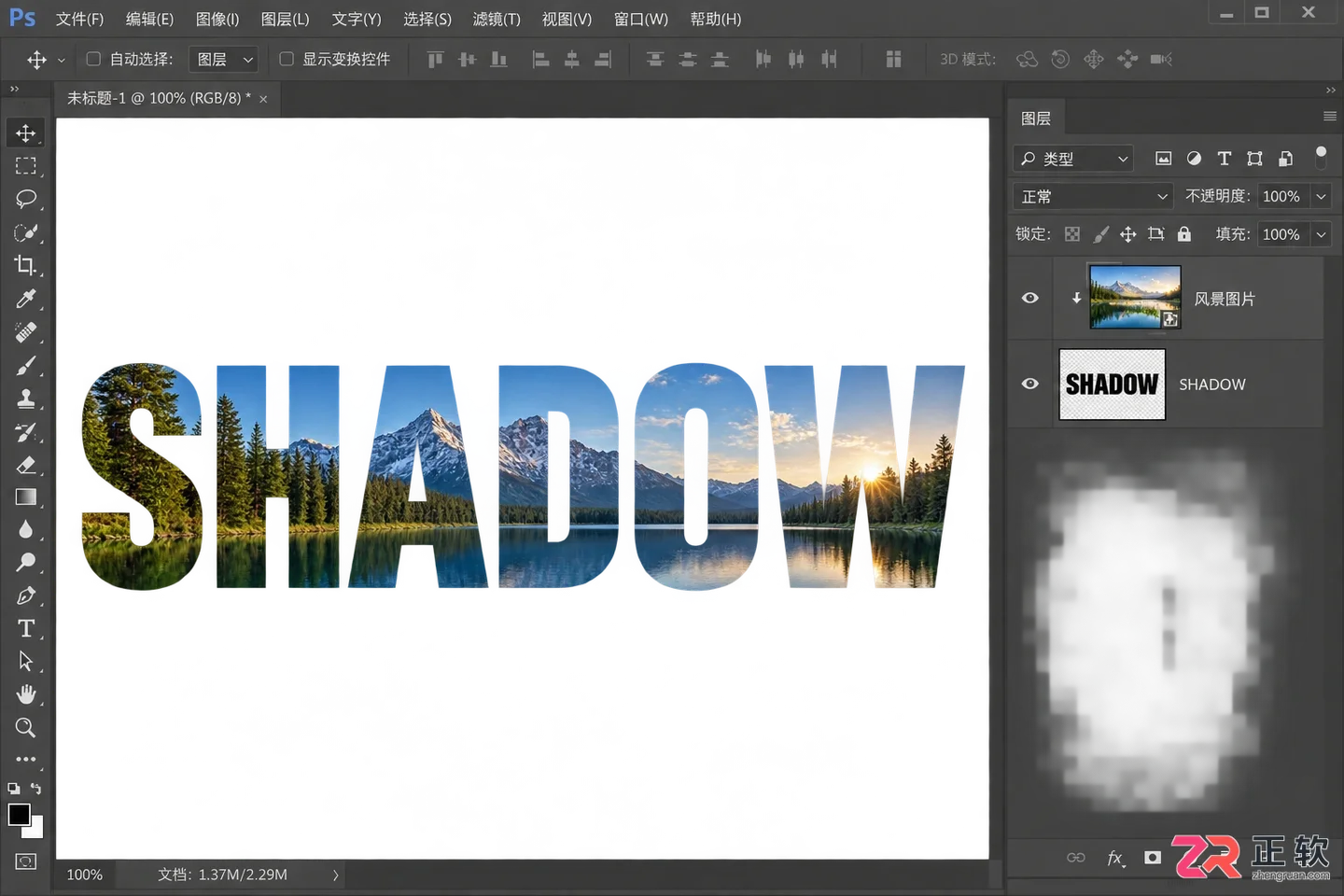The width and height of the screenshot is (1344, 896).
Task: Select the Path Selection tool
Action: click(x=25, y=661)
